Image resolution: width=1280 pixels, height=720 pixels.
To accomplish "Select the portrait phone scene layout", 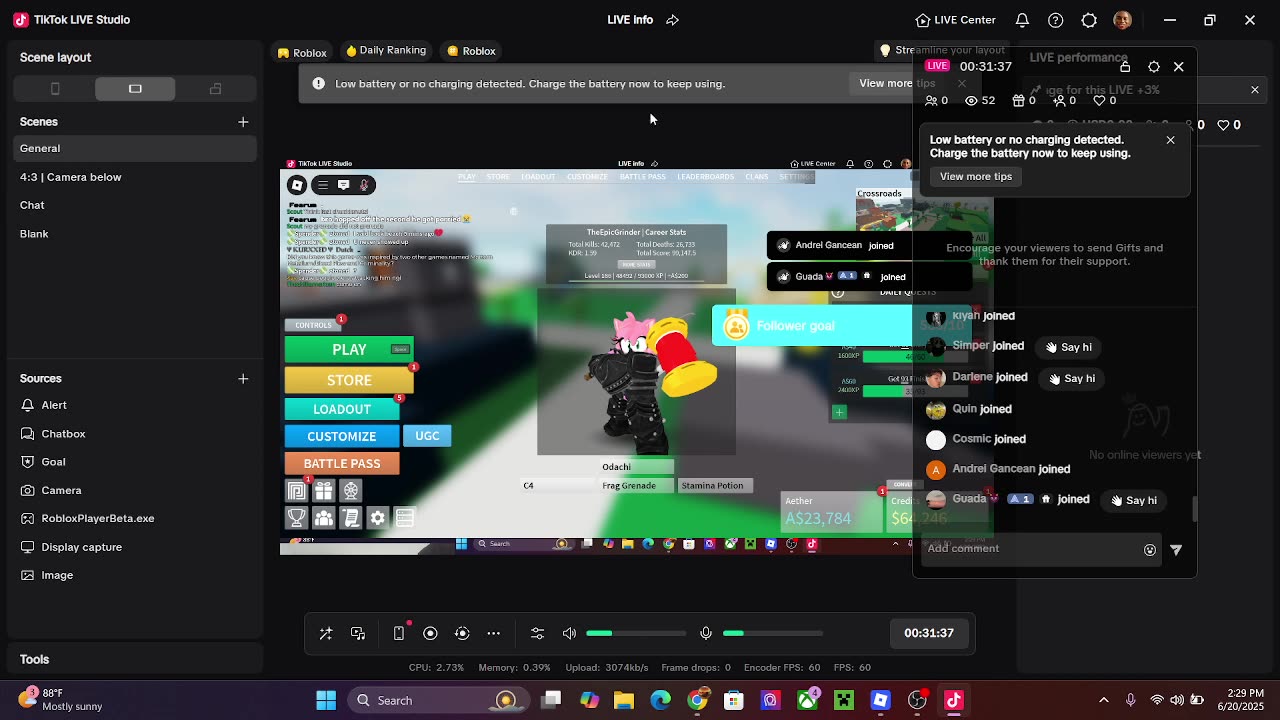I will point(55,89).
